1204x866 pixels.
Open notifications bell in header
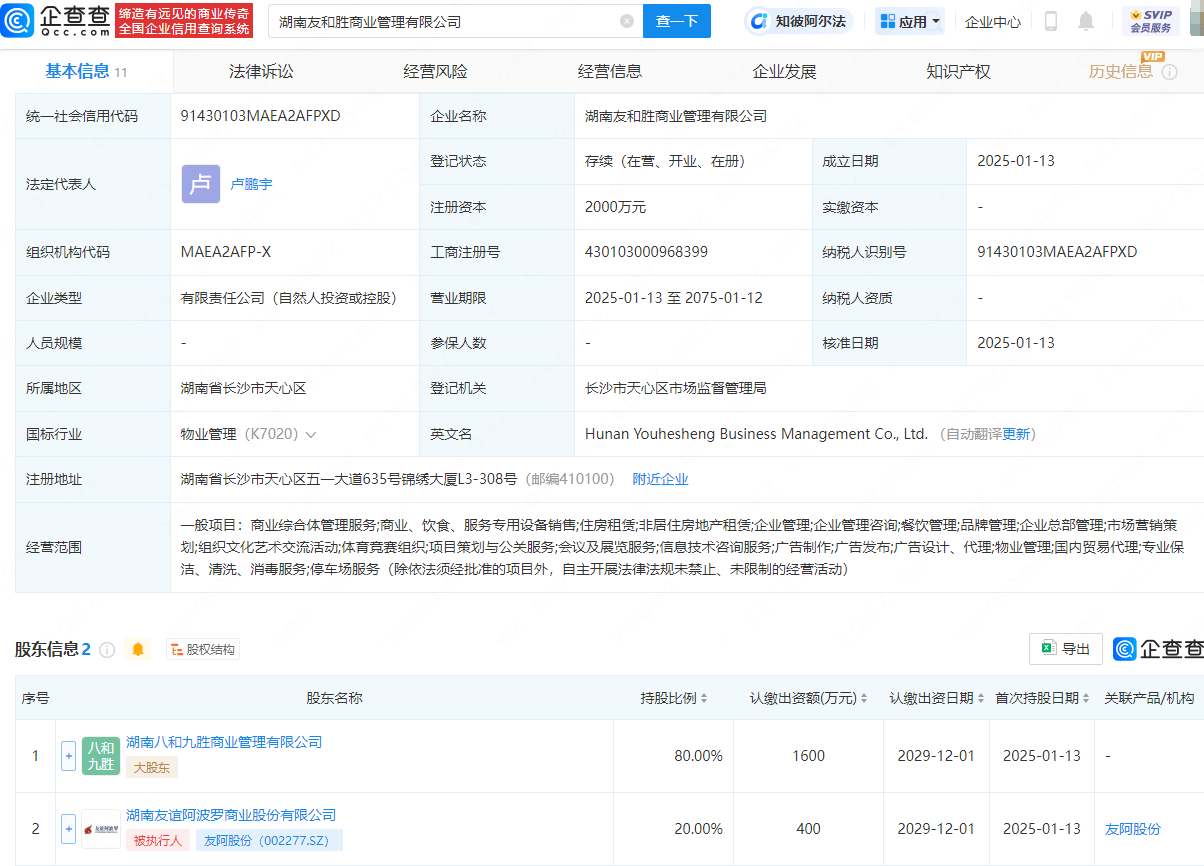point(1086,21)
